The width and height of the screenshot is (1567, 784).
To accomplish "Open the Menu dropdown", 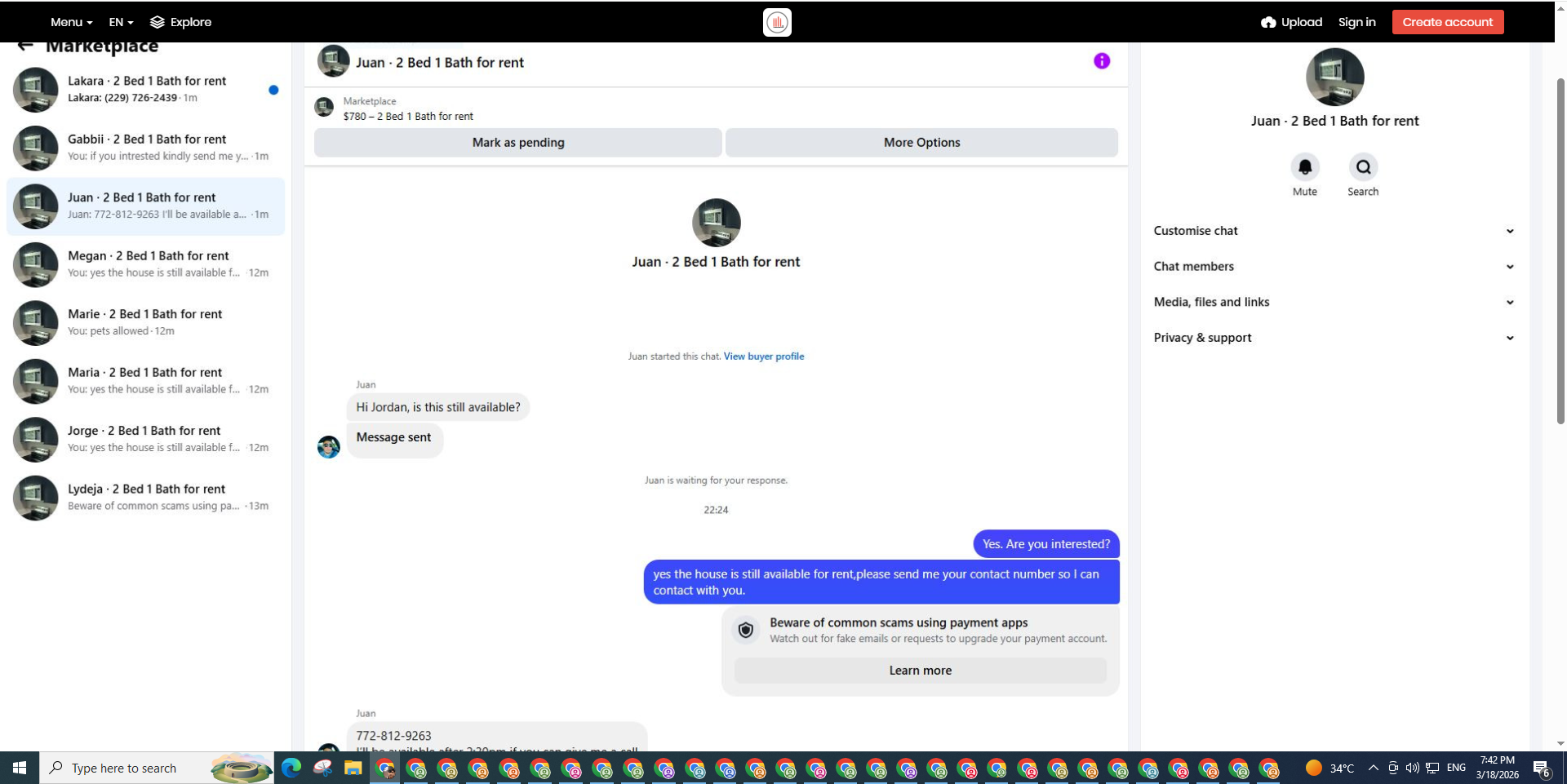I will [71, 22].
